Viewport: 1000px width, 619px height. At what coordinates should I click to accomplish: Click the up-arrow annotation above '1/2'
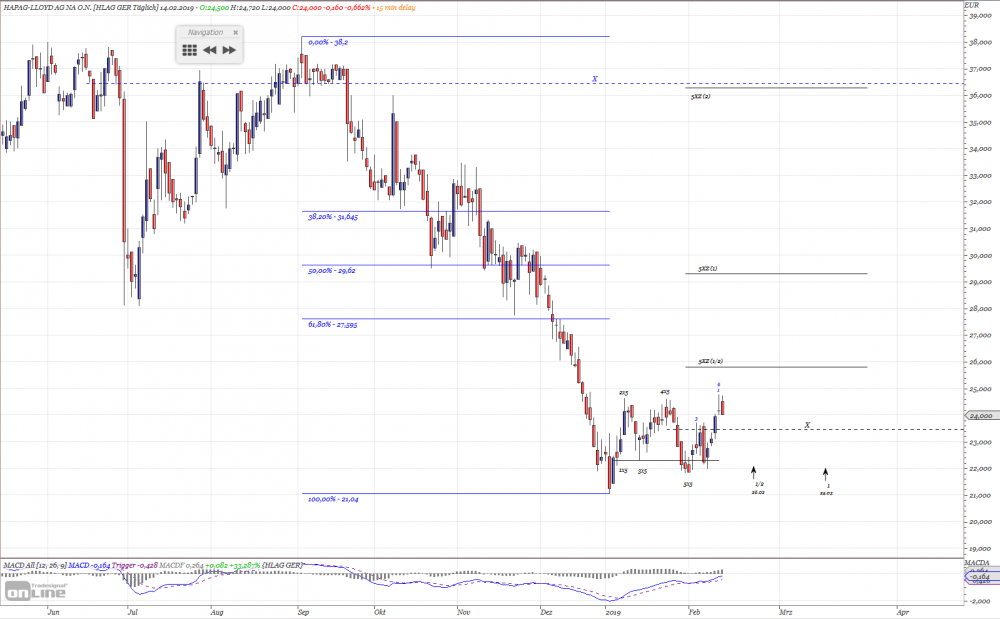[753, 472]
